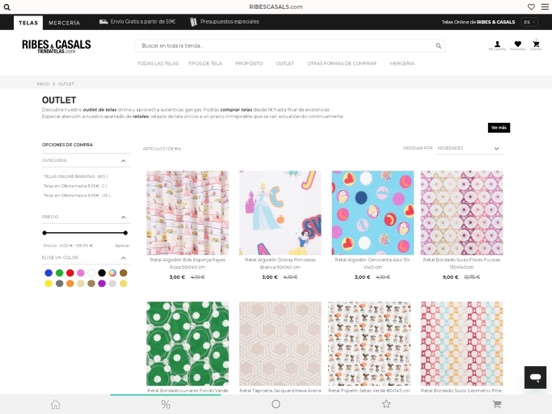Filter by Telas en Oferta hasta 6,95€
This screenshot has width=552, height=414.
tap(77, 195)
